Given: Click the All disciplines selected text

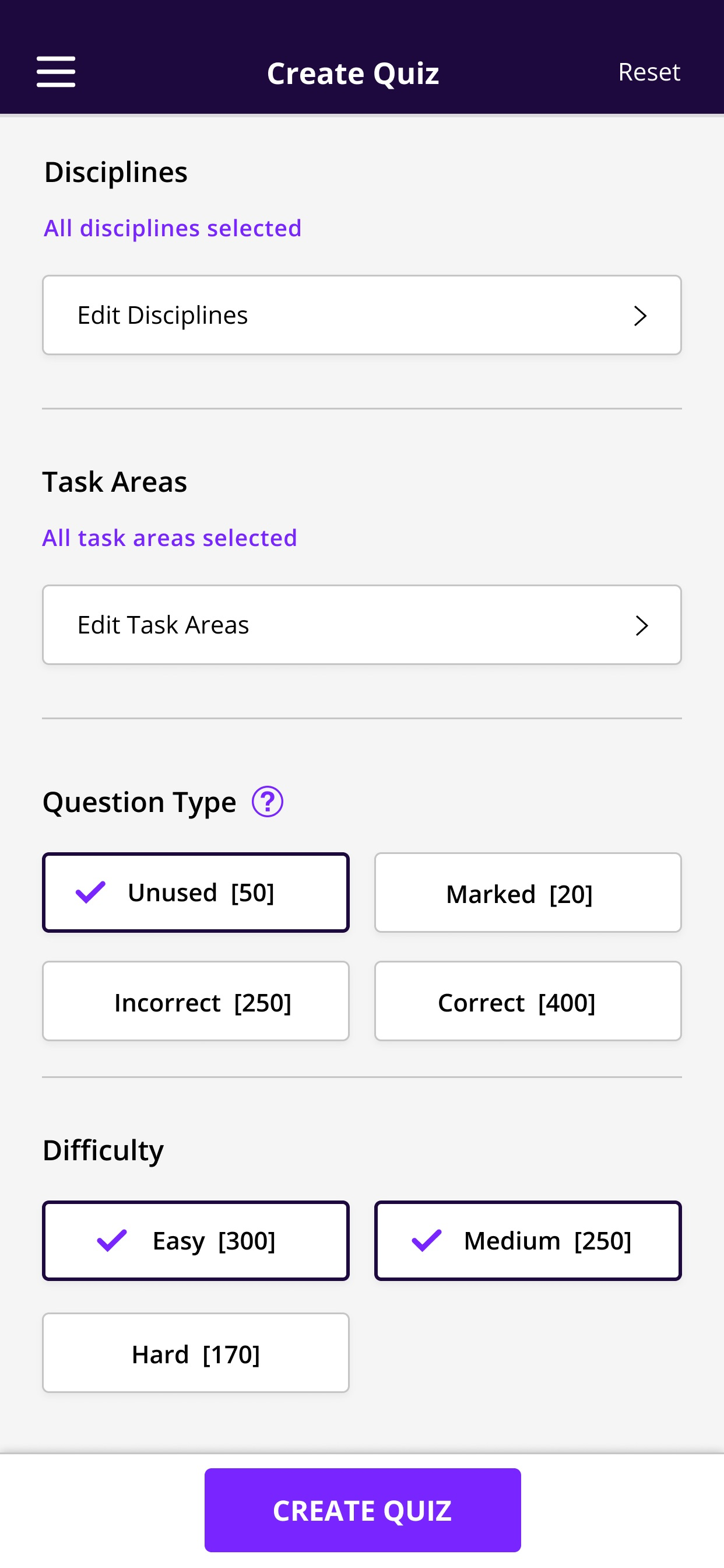Looking at the screenshot, I should [173, 228].
